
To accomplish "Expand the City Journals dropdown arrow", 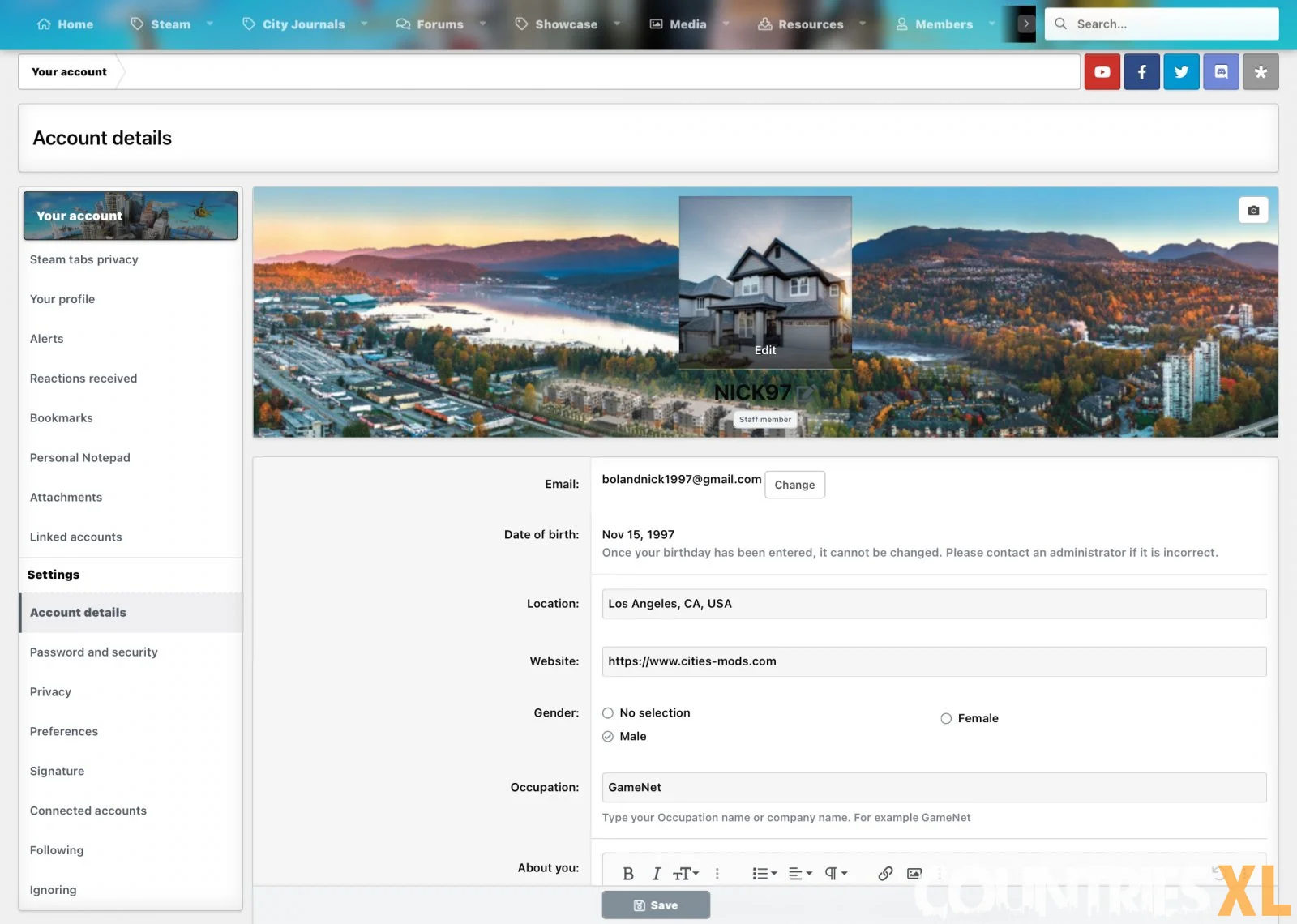I will (x=364, y=24).
